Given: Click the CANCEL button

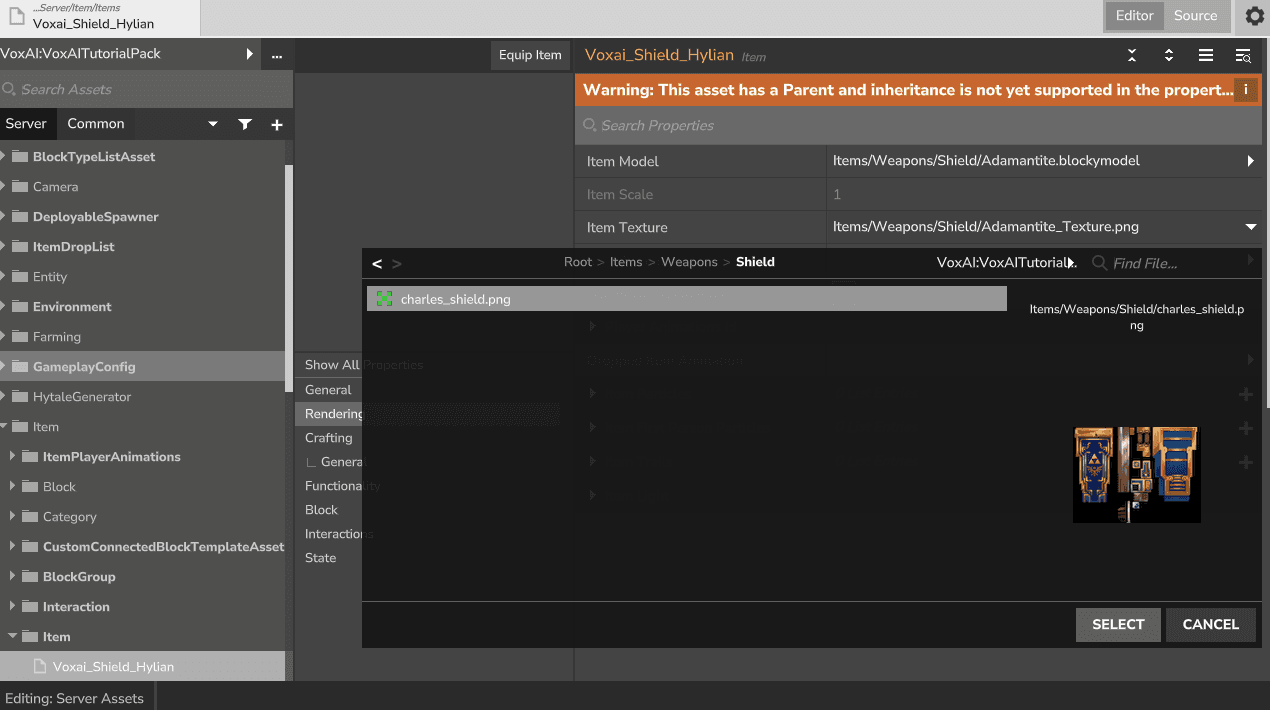Looking at the screenshot, I should click(x=1210, y=624).
